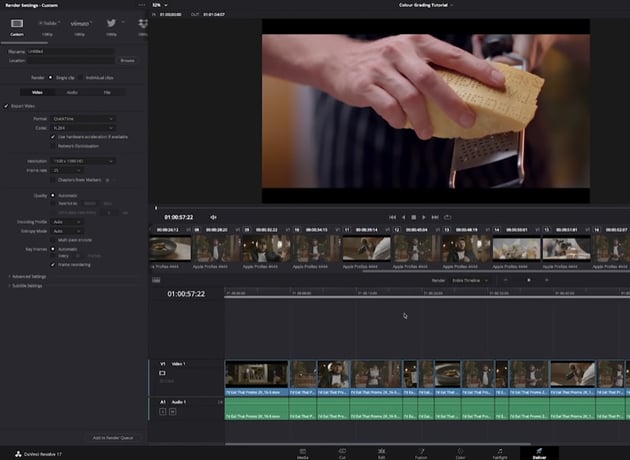The width and height of the screenshot is (630, 460).
Task: Jump to first frame in viewer
Action: point(392,217)
